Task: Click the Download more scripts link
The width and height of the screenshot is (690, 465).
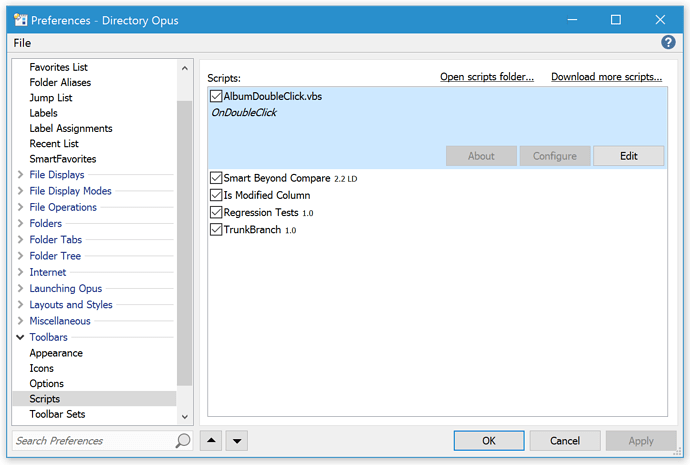Action: [606, 77]
